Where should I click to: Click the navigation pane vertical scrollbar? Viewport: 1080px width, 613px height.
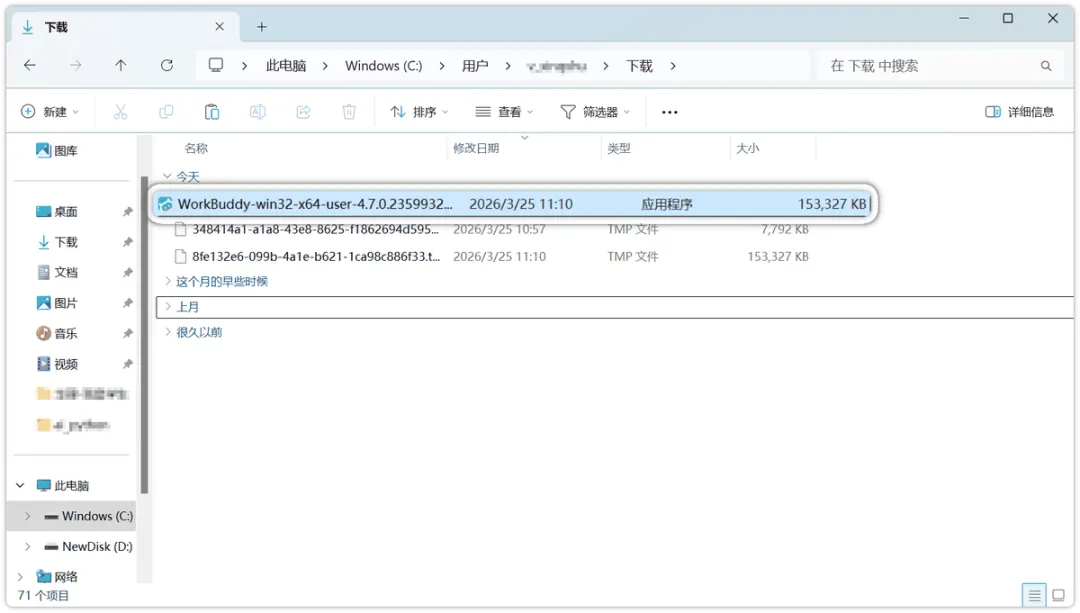coord(145,335)
